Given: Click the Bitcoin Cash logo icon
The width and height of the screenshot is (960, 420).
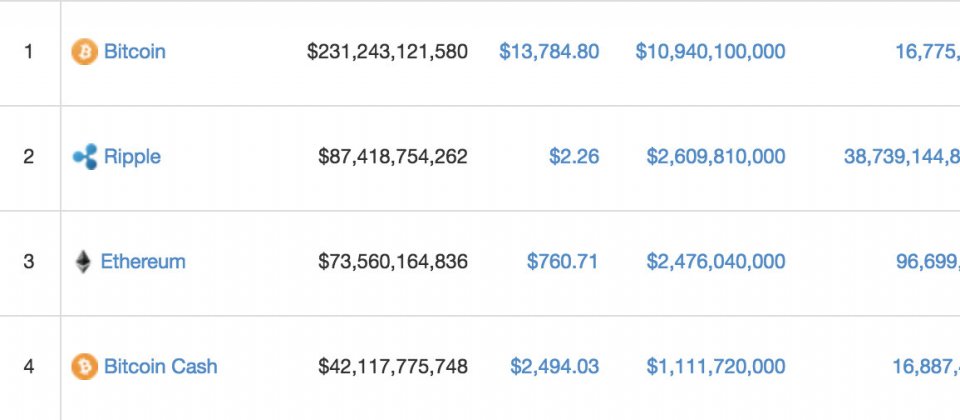Looking at the screenshot, I should click(x=84, y=367).
